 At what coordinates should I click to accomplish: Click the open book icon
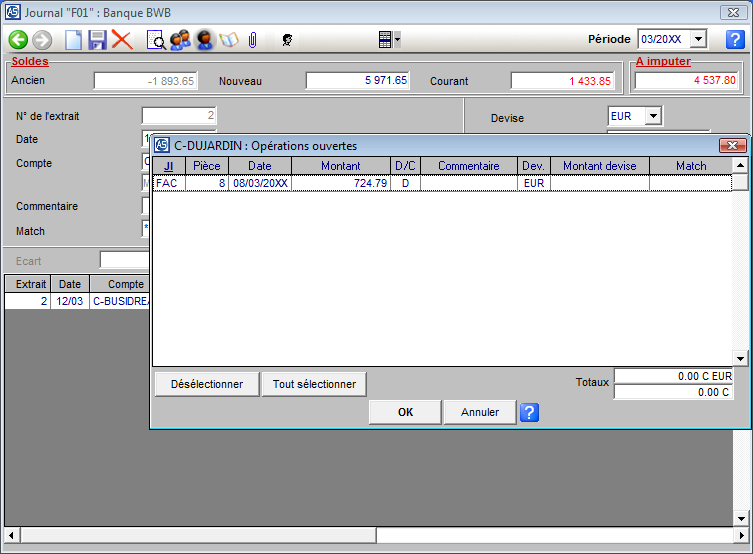coord(229,40)
